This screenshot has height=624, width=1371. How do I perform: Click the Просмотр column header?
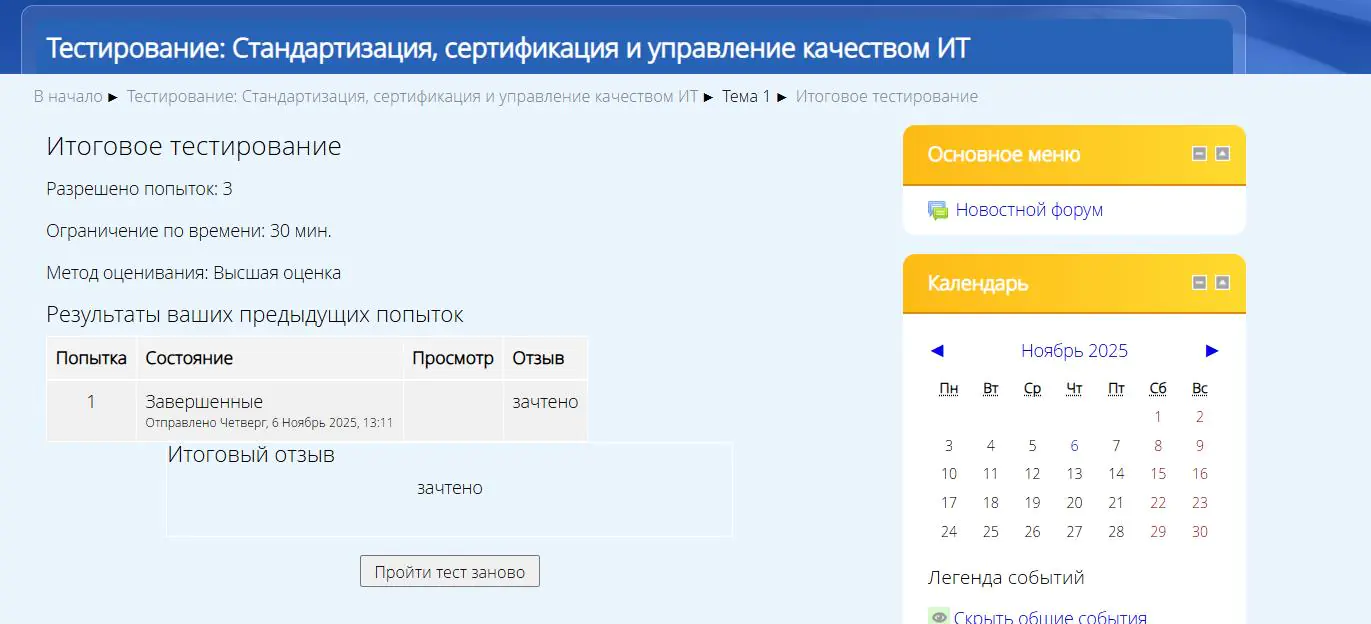[x=453, y=358]
